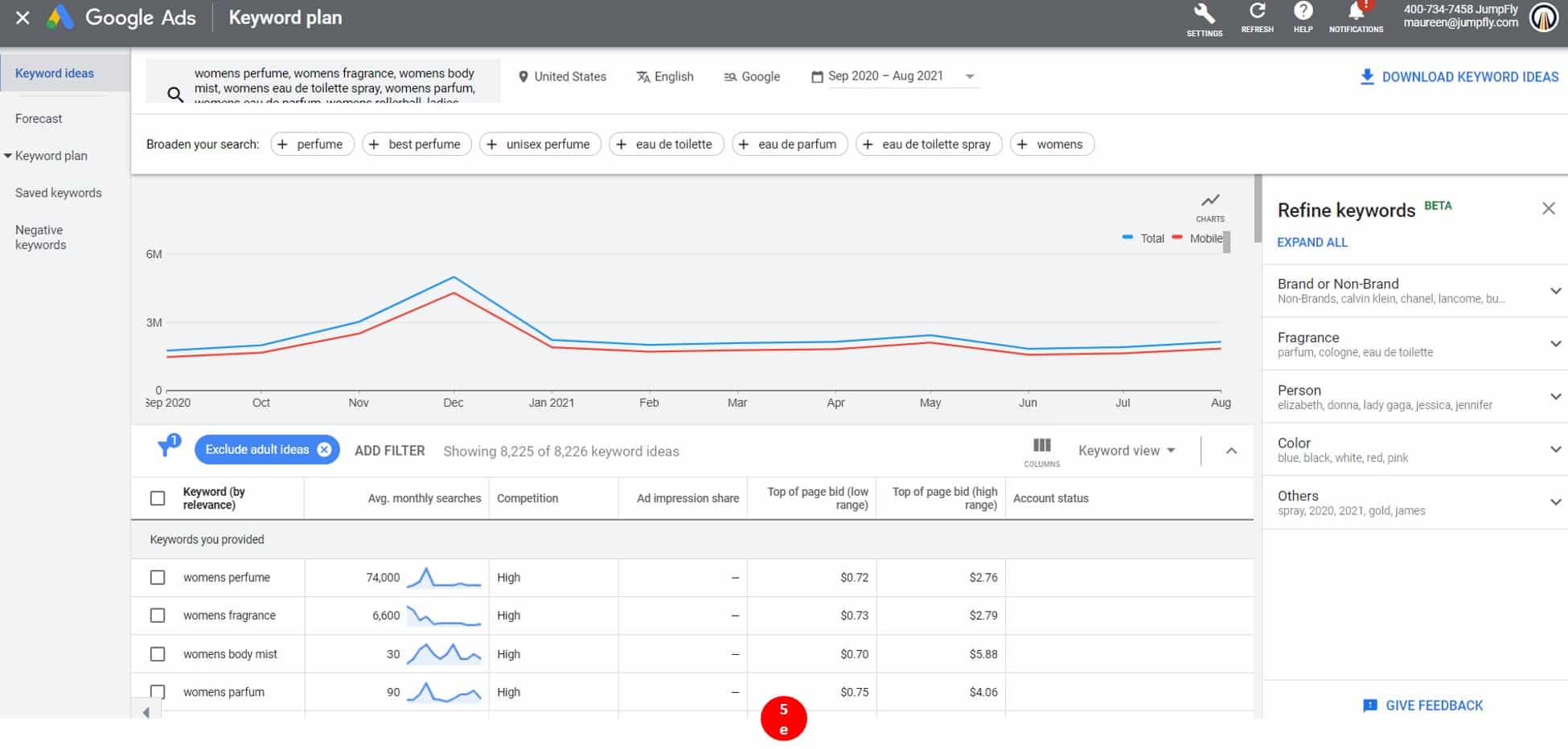
Task: Click the womens perfume trend sparkline
Action: tap(444, 577)
